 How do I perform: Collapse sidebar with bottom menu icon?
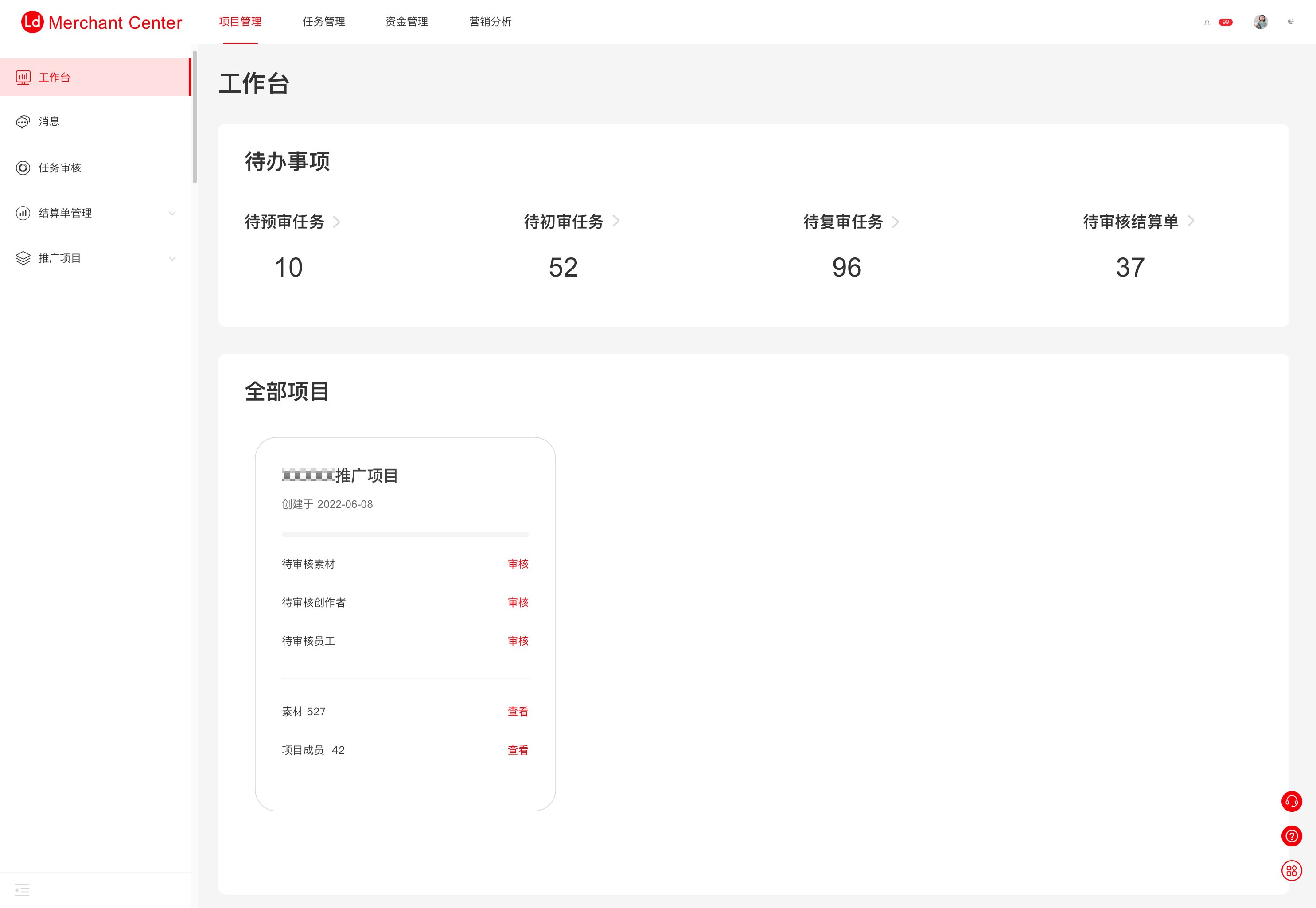coord(22,889)
